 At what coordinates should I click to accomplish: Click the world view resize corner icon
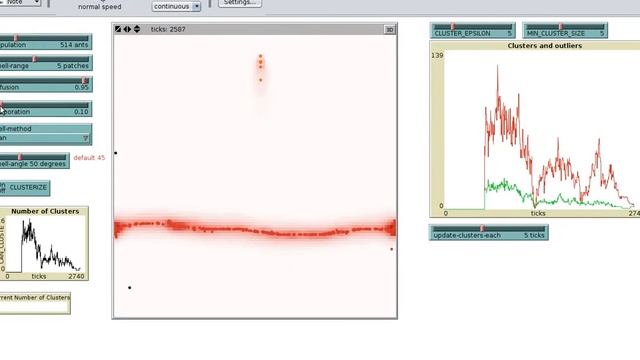(x=118, y=29)
